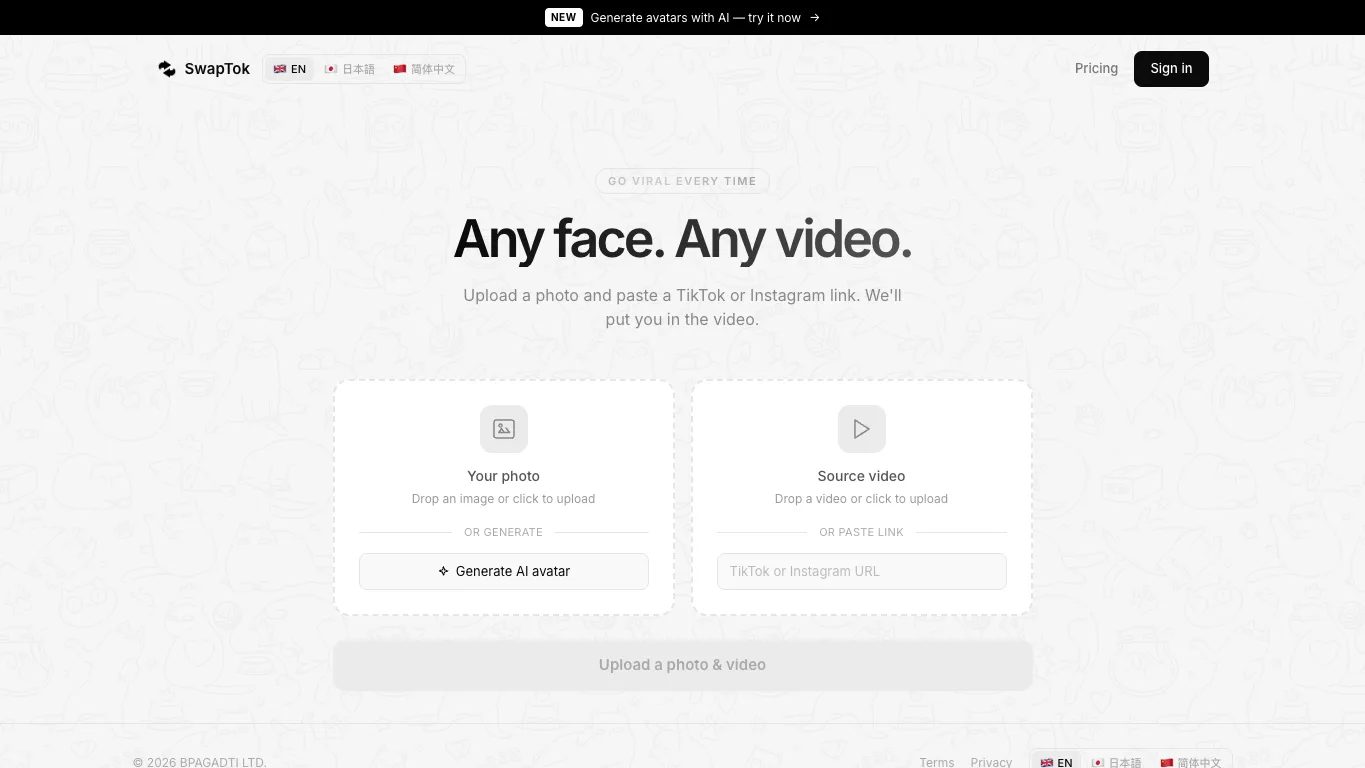1365x768 pixels.
Task: Click the NEW badge in the announcement bar
Action: click(x=564, y=17)
